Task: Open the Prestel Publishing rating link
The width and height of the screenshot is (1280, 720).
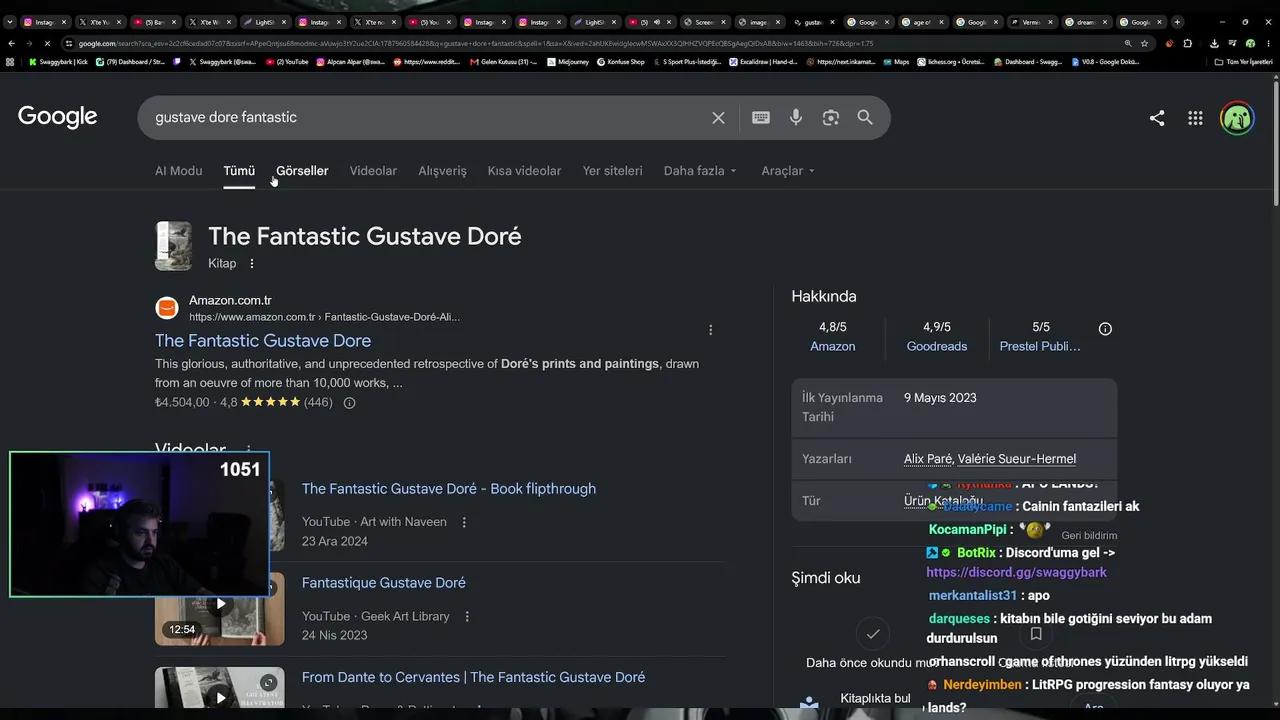Action: pyautogui.click(x=1040, y=346)
